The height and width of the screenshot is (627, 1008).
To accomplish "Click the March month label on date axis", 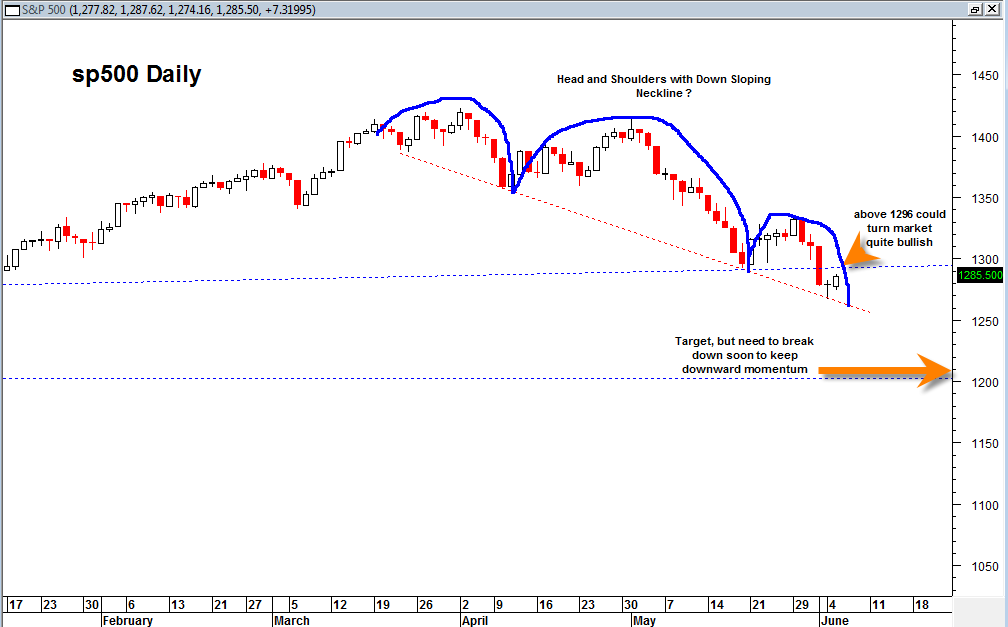I will pyautogui.click(x=292, y=621).
